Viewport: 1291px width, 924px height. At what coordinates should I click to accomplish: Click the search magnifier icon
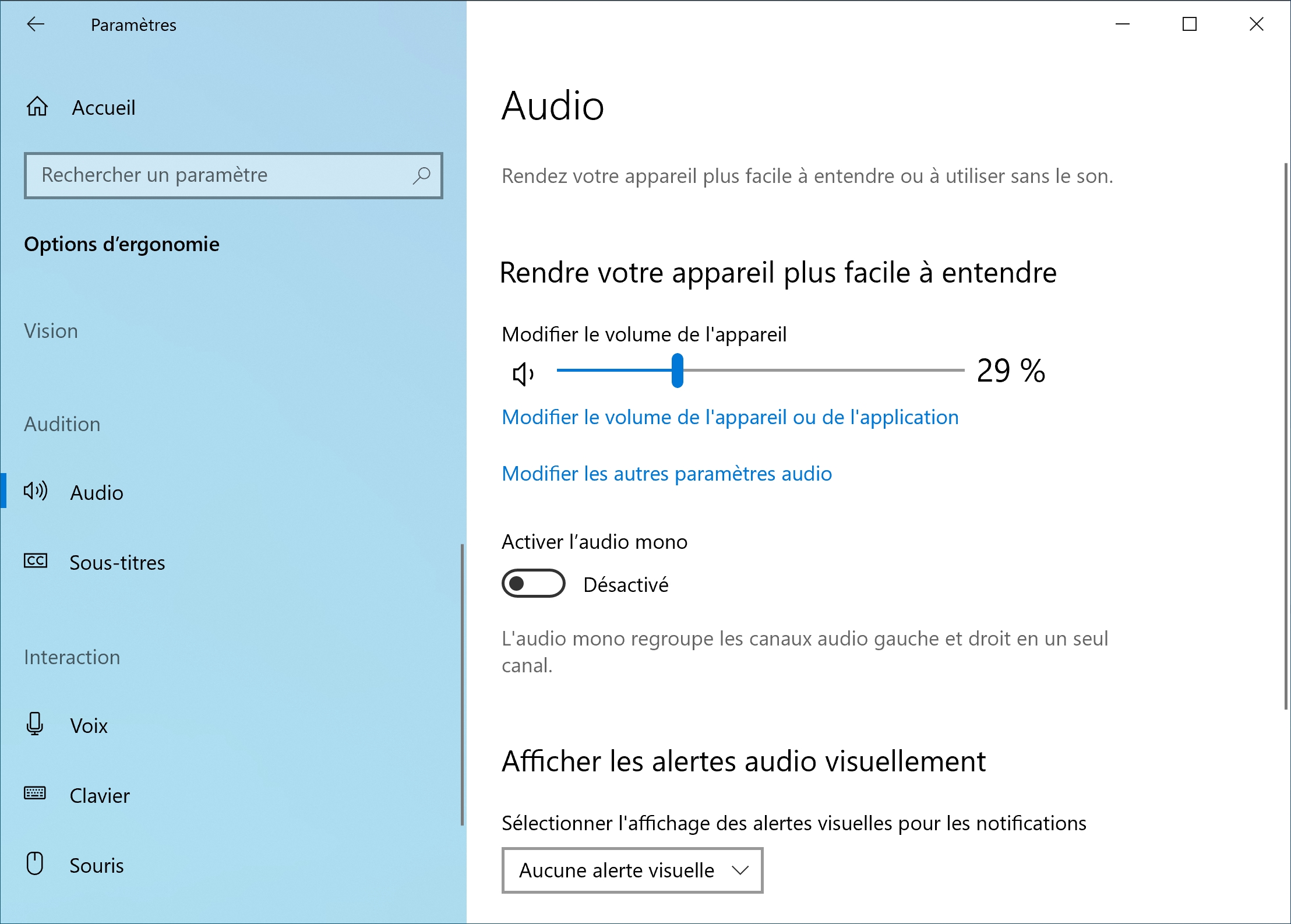pyautogui.click(x=421, y=175)
